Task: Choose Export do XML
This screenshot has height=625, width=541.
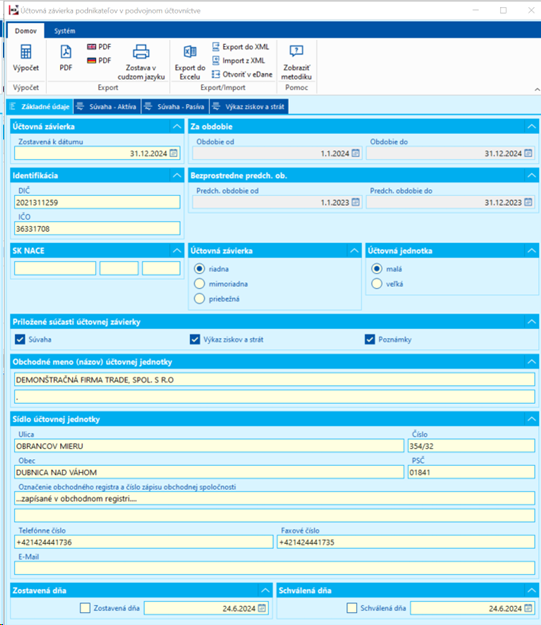Action: point(240,47)
